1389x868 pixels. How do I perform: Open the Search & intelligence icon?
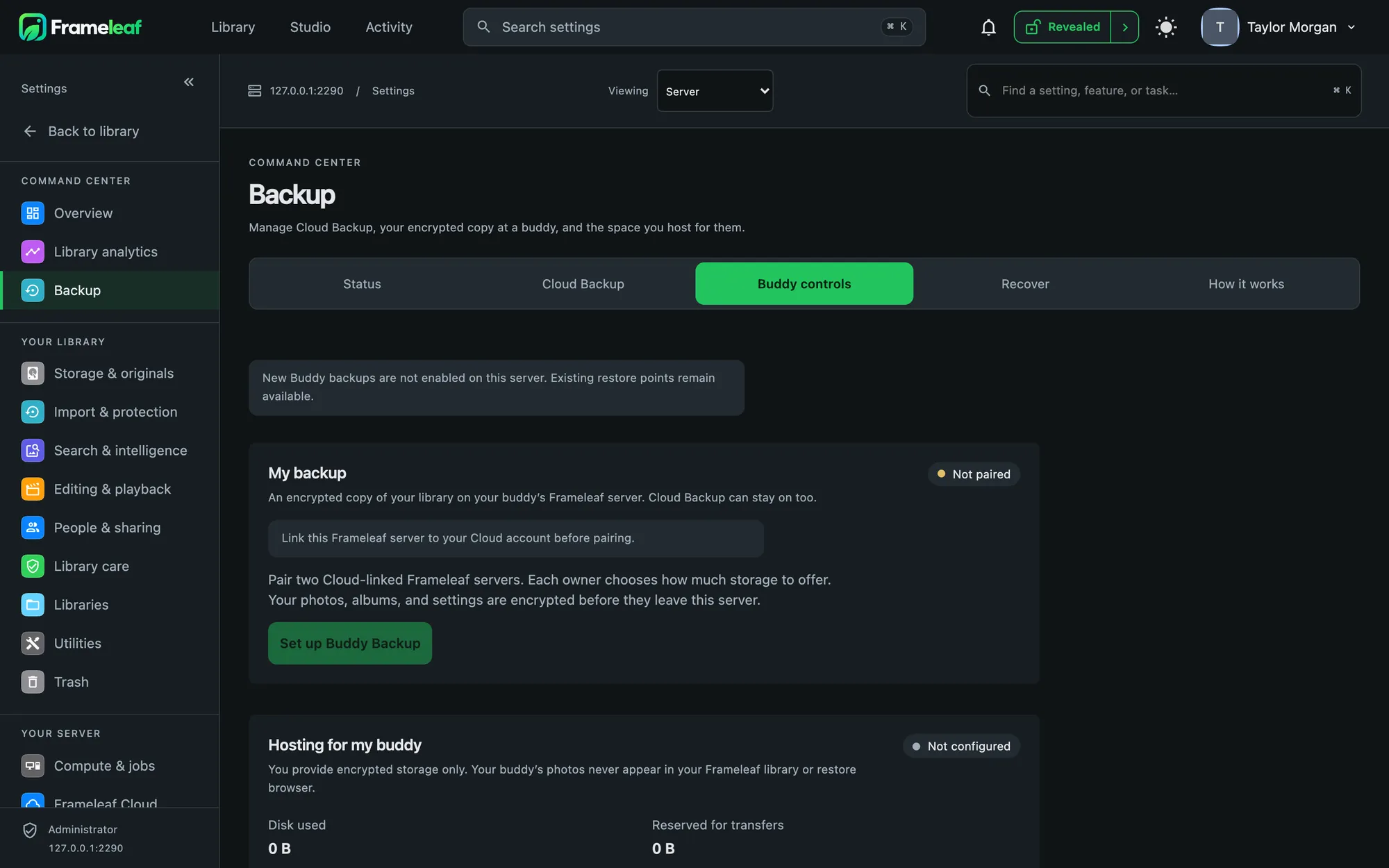coord(33,451)
